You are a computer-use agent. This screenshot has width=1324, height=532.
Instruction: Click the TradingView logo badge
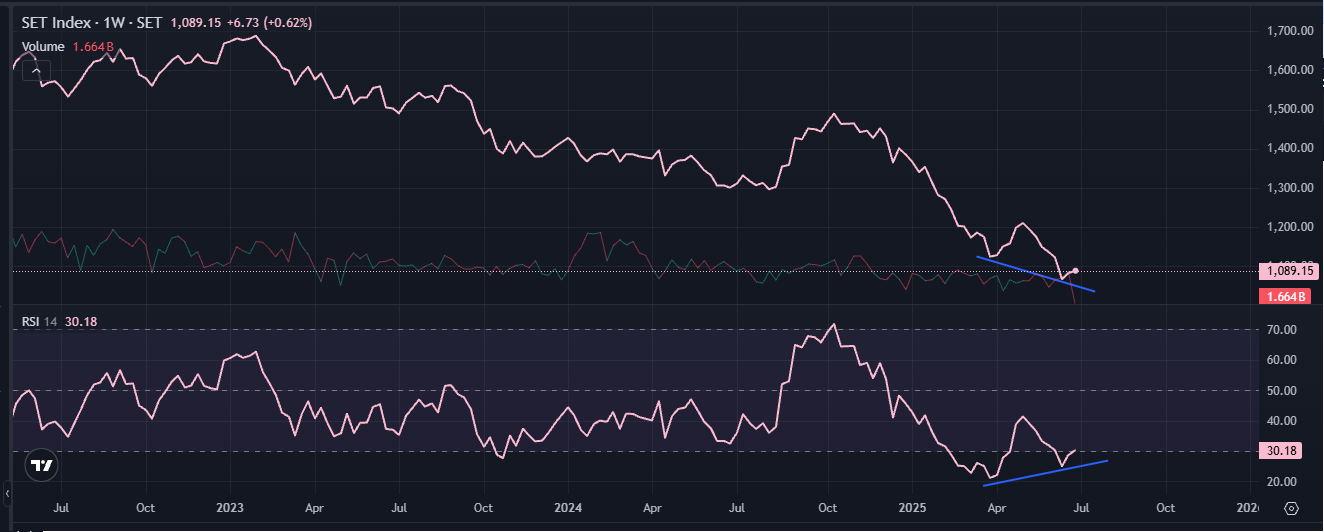(x=41, y=465)
